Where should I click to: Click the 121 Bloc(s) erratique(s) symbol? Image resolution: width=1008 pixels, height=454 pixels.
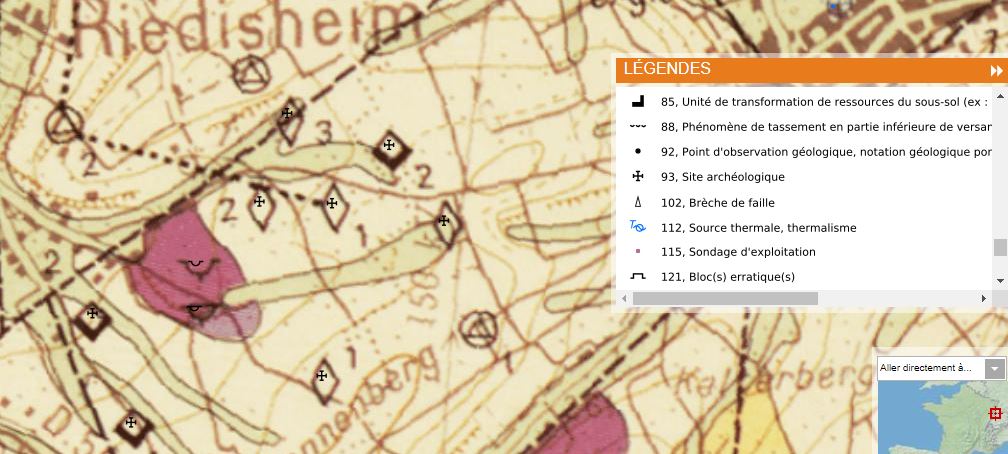point(637,277)
